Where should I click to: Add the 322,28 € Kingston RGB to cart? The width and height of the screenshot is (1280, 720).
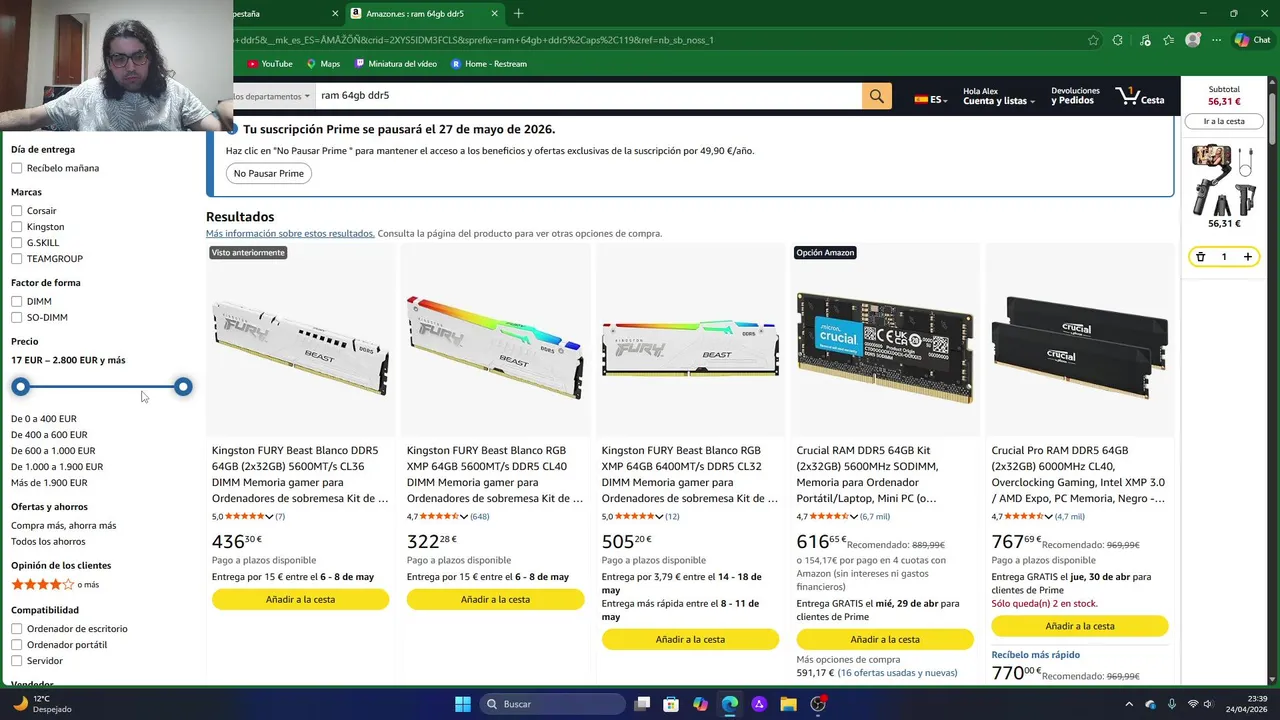coord(495,600)
